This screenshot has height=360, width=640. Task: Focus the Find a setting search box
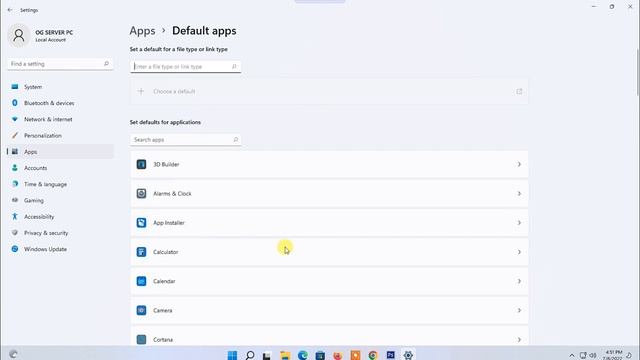pyautogui.click(x=60, y=64)
